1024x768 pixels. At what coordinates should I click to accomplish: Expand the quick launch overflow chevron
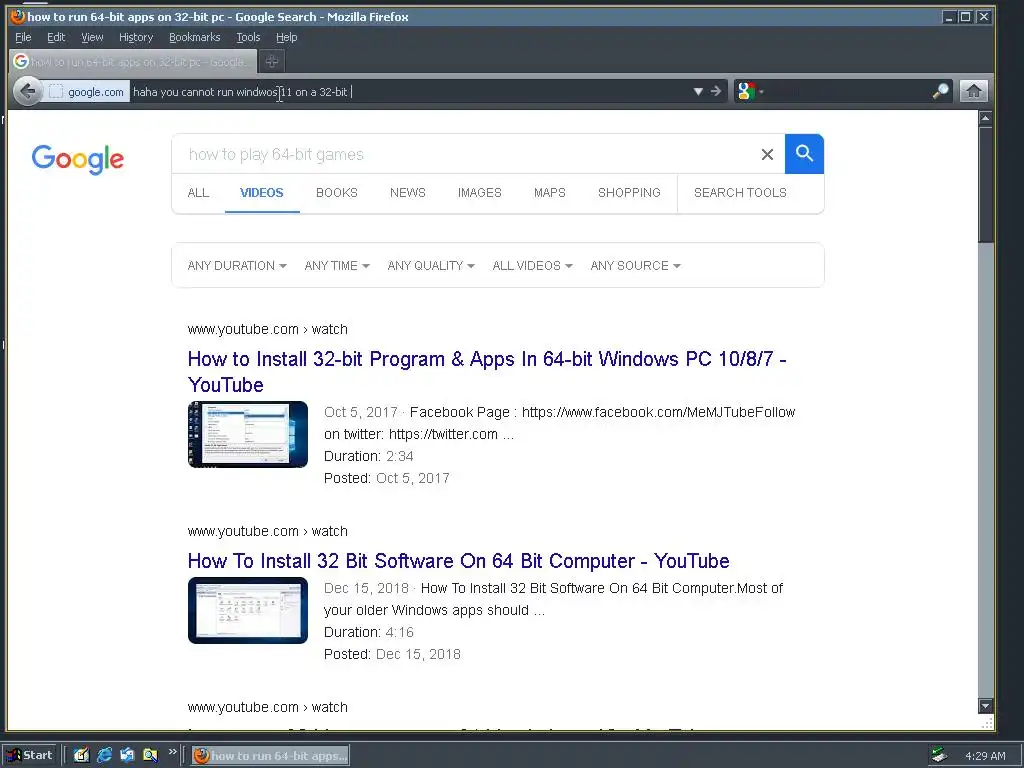(172, 752)
